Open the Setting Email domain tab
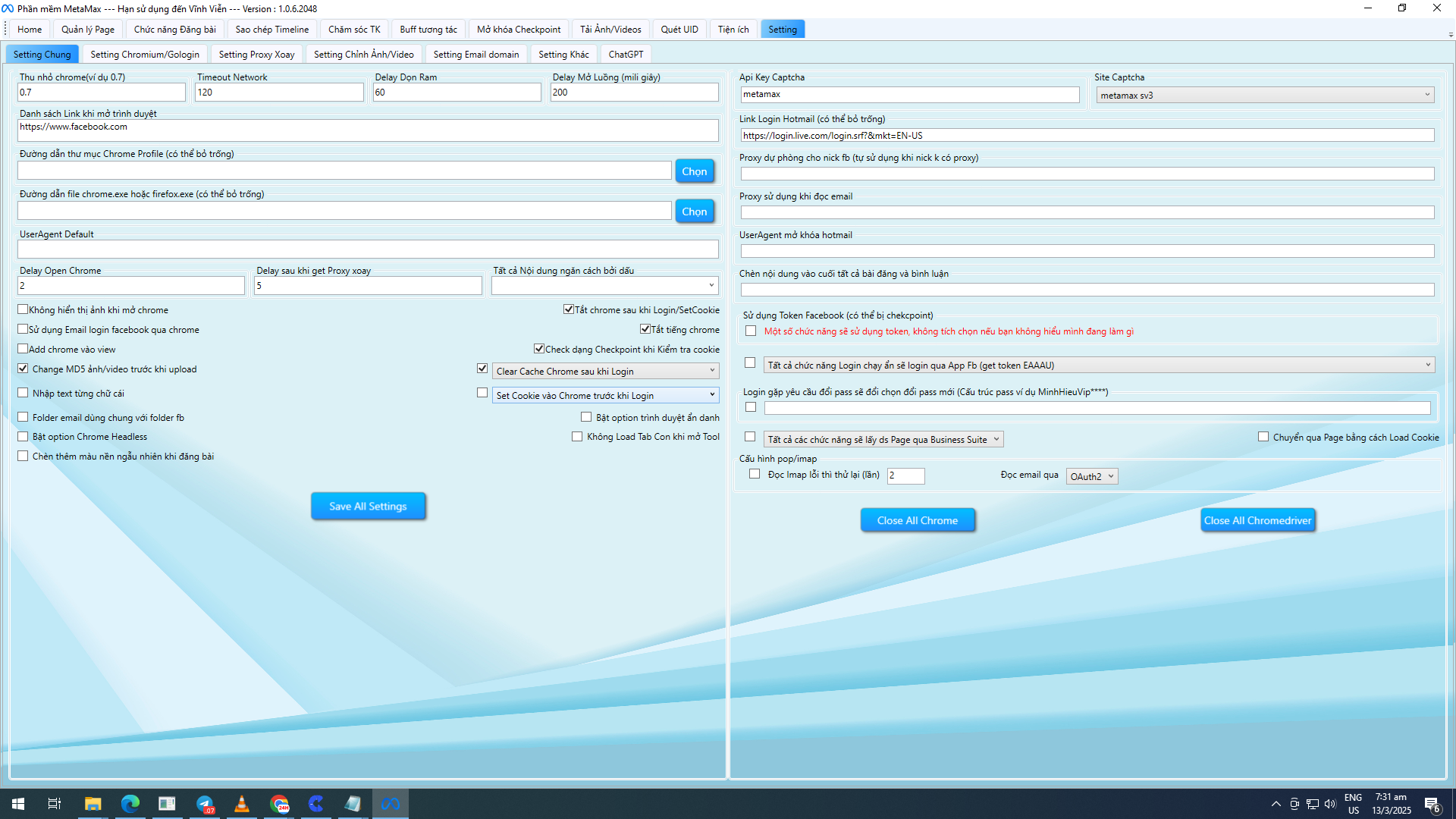Image resolution: width=1456 pixels, height=819 pixels. point(476,55)
